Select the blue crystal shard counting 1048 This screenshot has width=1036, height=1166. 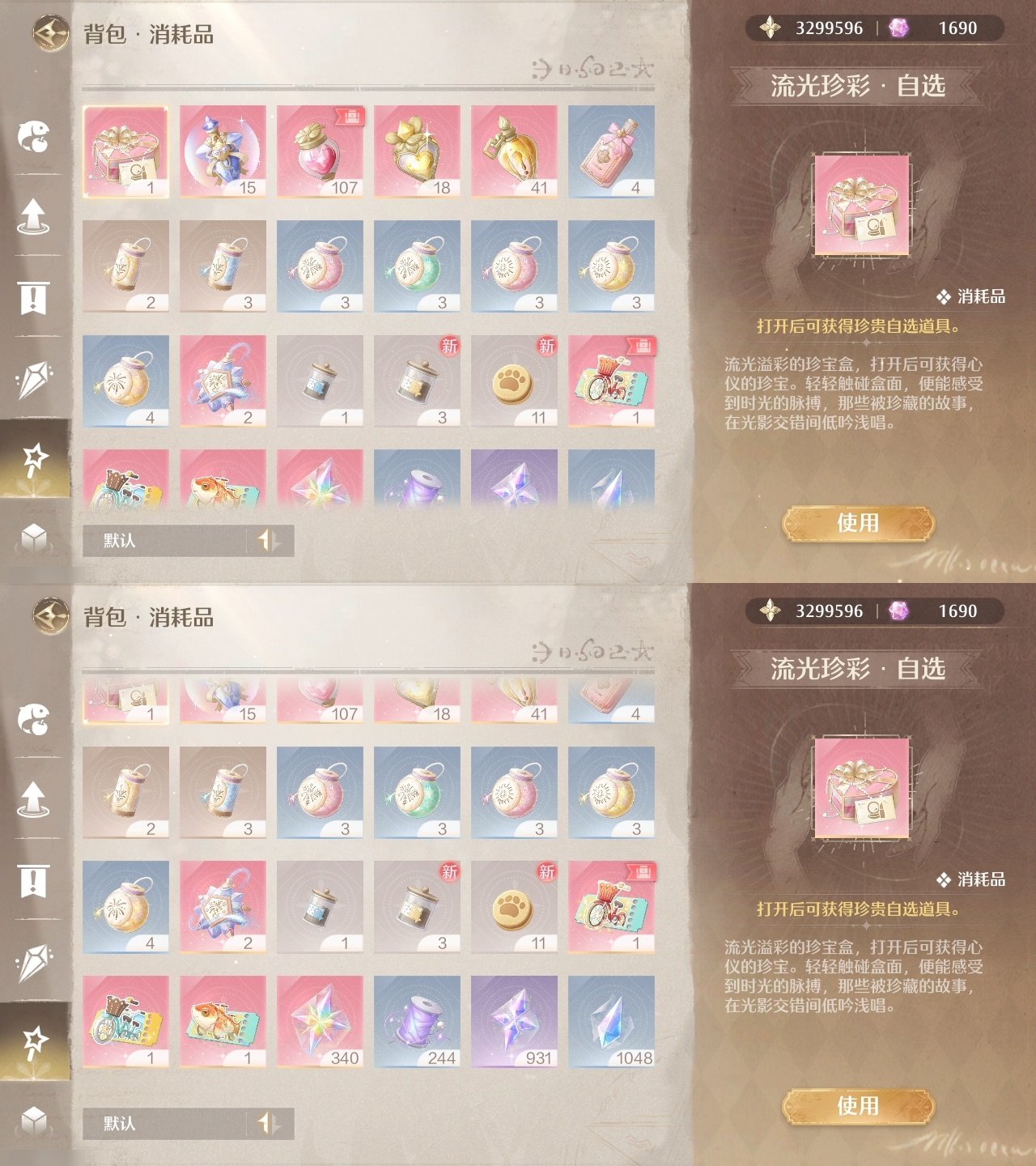tap(612, 1022)
